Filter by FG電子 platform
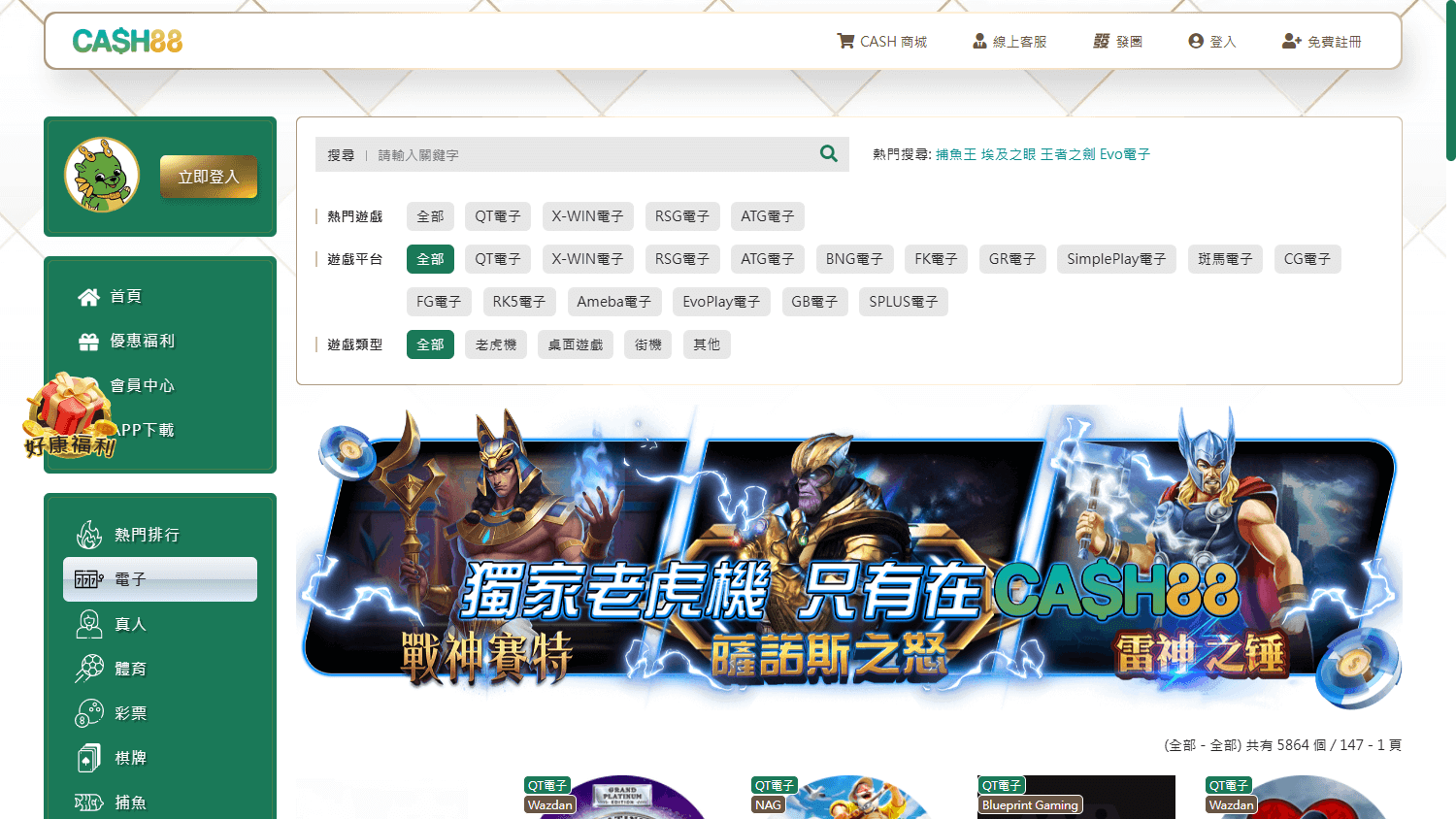The image size is (1456, 819). [439, 302]
